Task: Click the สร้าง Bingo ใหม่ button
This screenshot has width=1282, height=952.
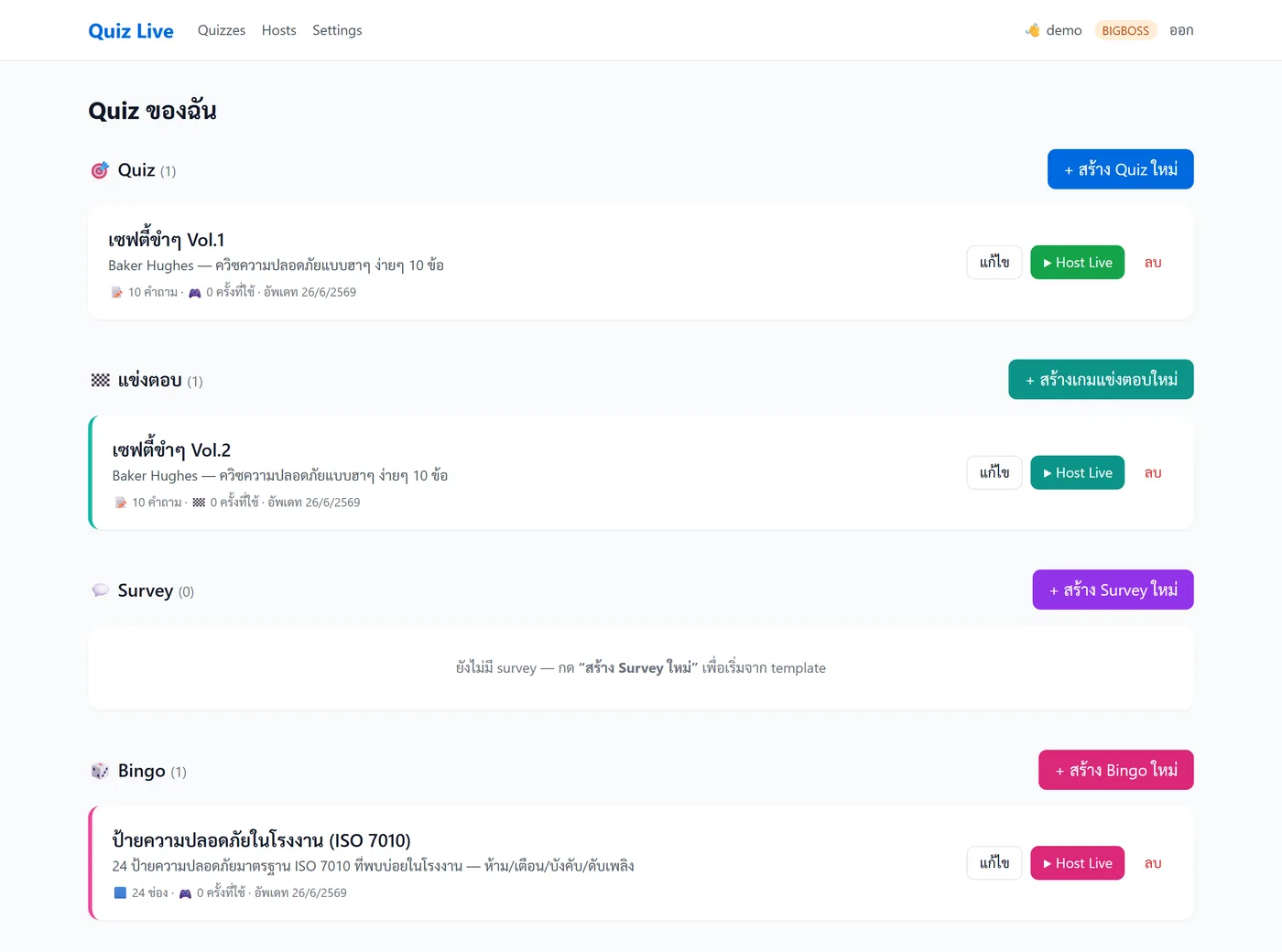Action: [x=1115, y=770]
